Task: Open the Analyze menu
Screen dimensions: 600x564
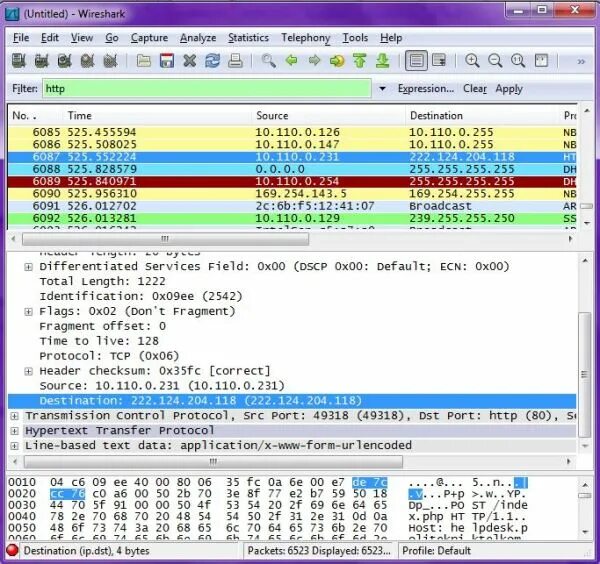Action: point(198,38)
